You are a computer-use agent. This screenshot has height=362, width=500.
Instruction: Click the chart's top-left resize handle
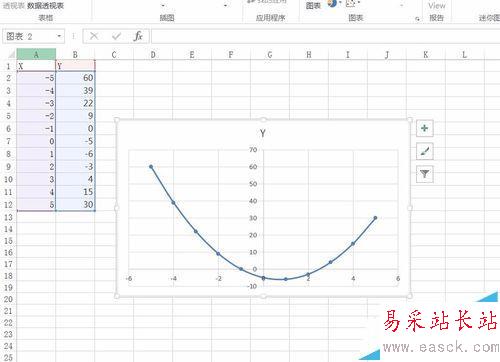click(x=117, y=119)
